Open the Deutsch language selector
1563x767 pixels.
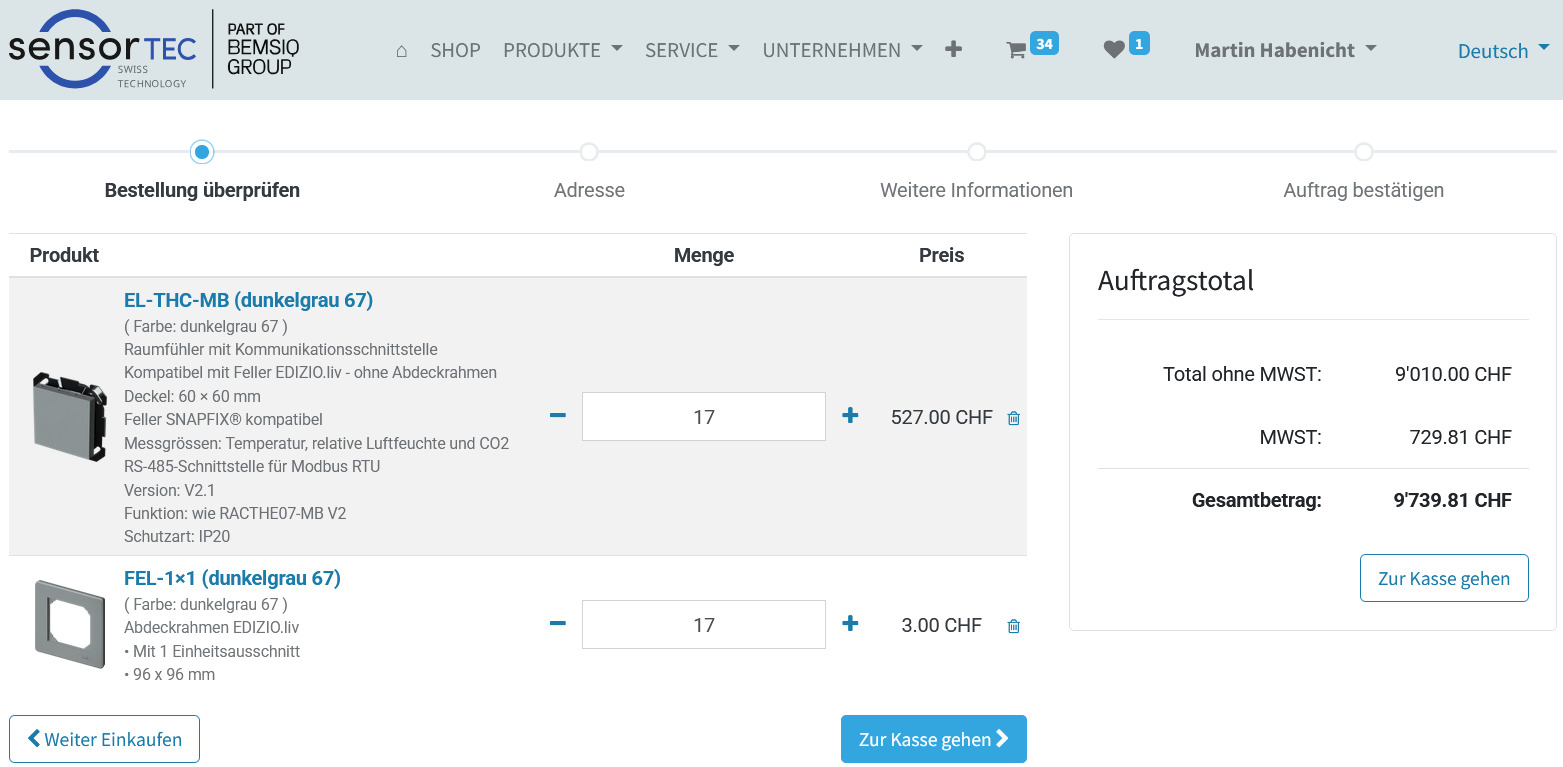pyautogui.click(x=1503, y=51)
